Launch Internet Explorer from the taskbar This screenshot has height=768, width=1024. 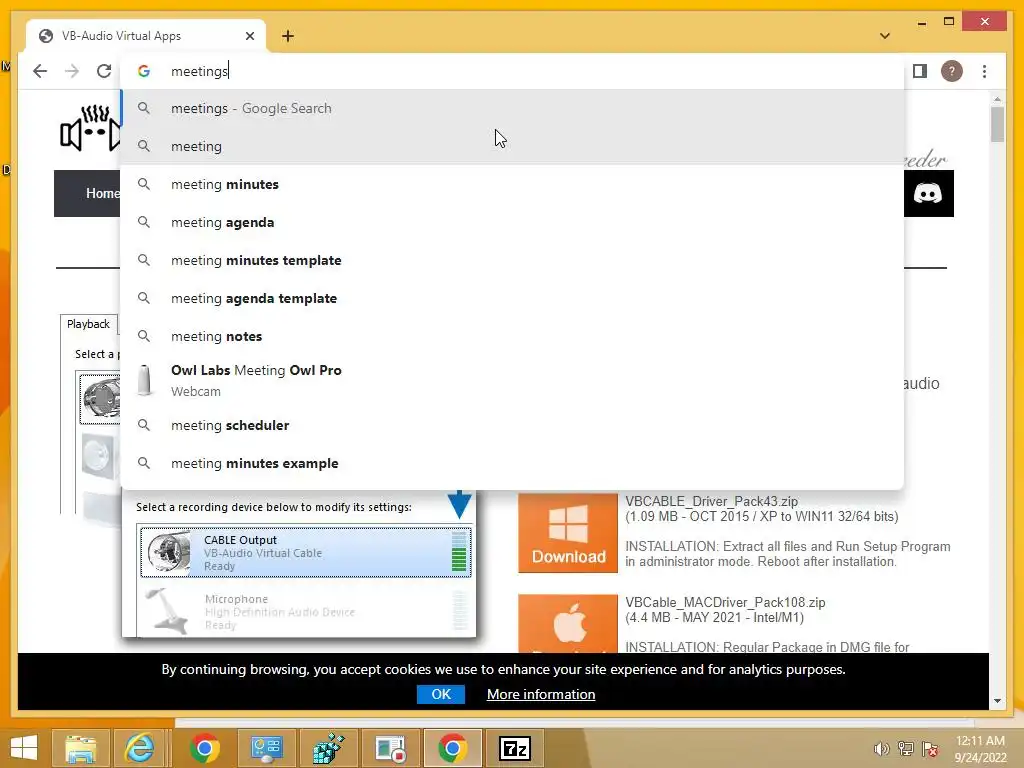pyautogui.click(x=140, y=748)
